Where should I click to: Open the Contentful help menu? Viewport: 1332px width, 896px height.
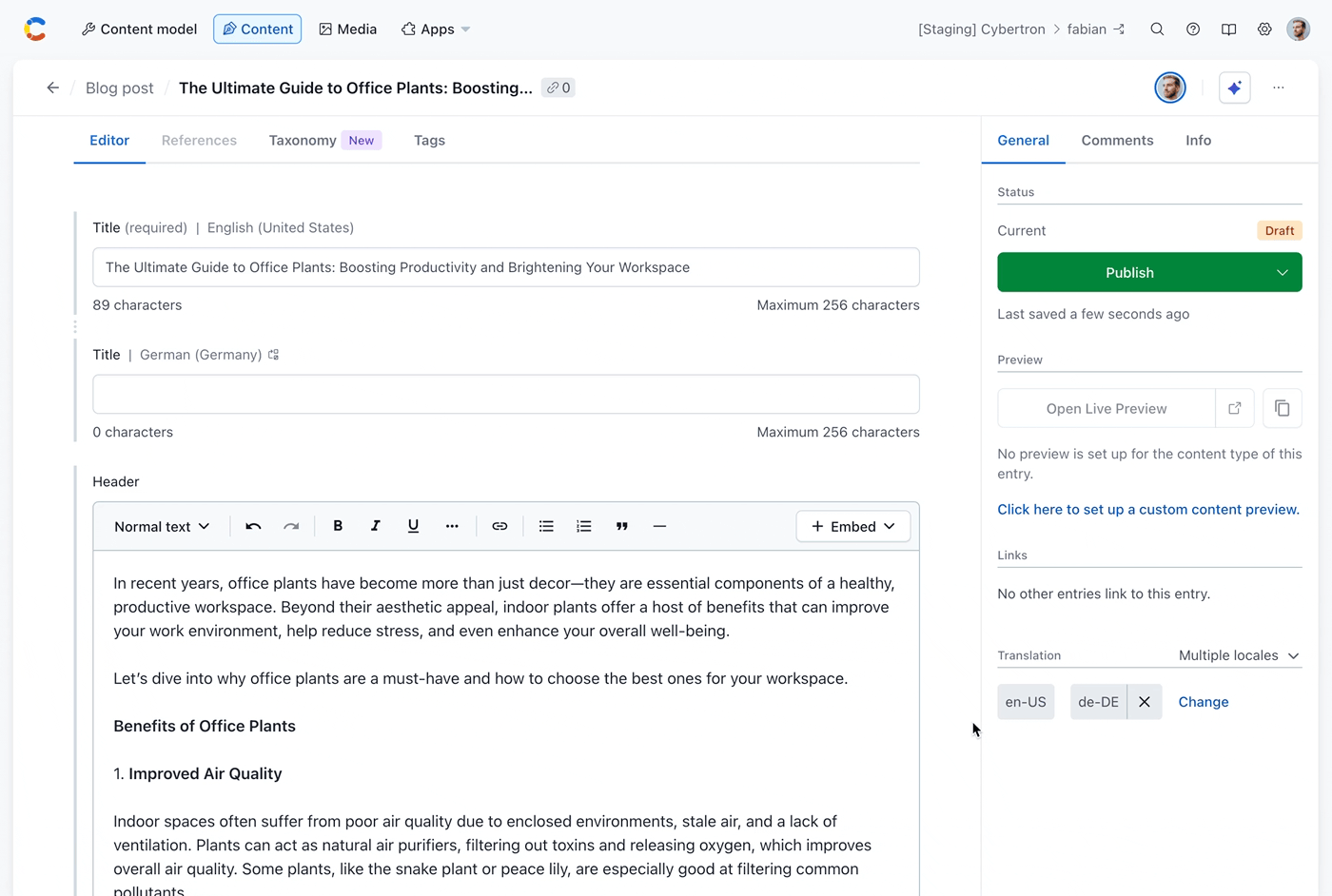[x=1193, y=29]
